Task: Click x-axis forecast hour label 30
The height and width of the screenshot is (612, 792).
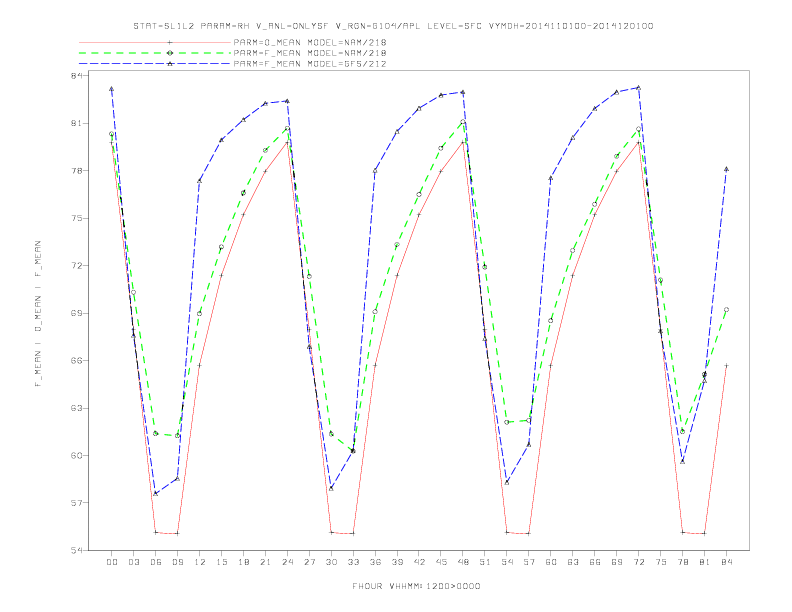Action: click(x=331, y=562)
